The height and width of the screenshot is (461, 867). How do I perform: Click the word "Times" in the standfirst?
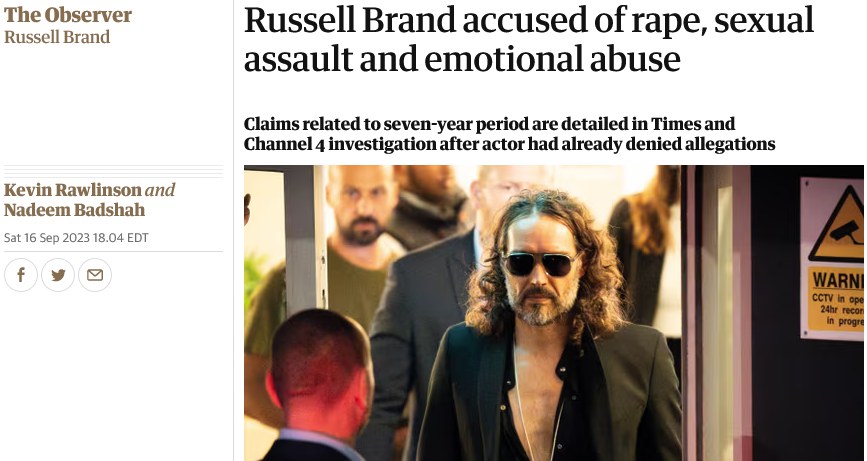click(680, 124)
